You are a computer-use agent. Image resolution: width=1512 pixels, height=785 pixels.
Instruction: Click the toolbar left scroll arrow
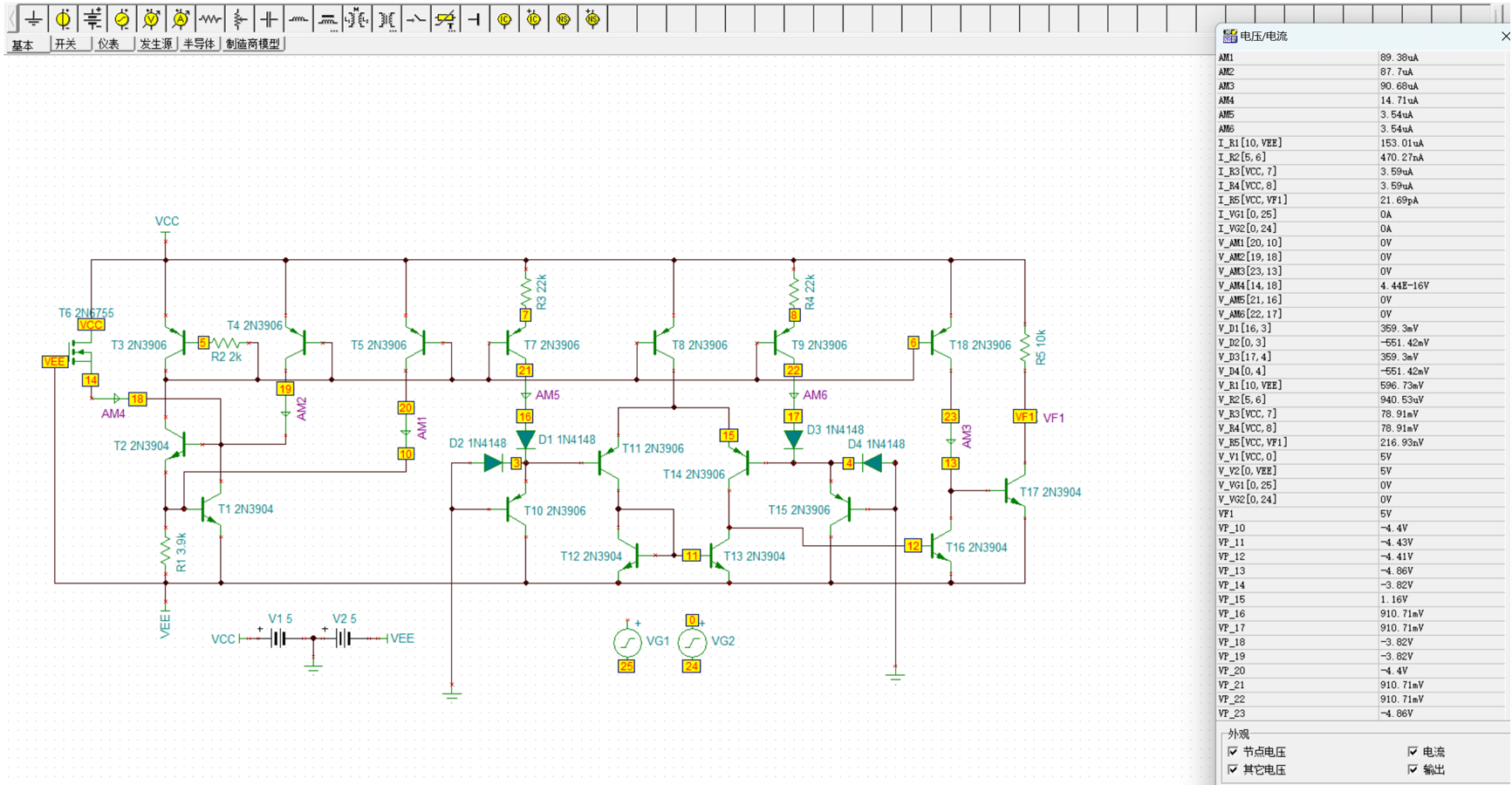point(11,18)
